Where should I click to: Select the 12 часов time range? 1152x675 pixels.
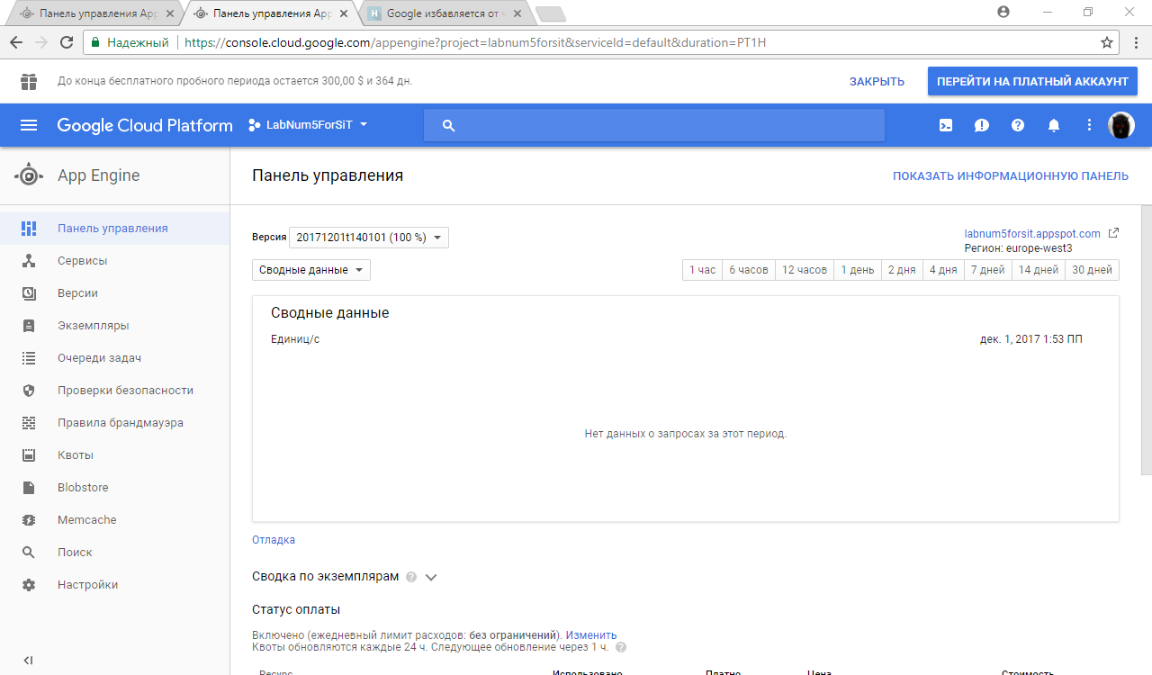(804, 270)
